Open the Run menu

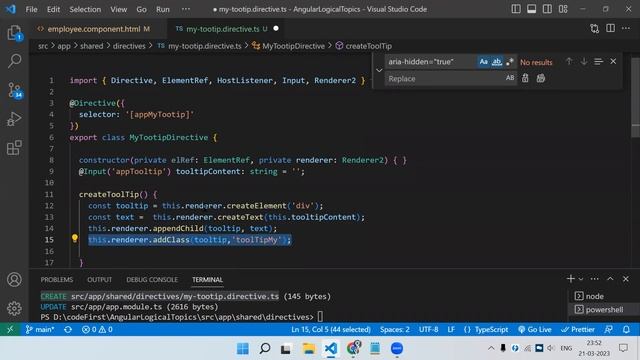[162, 9]
